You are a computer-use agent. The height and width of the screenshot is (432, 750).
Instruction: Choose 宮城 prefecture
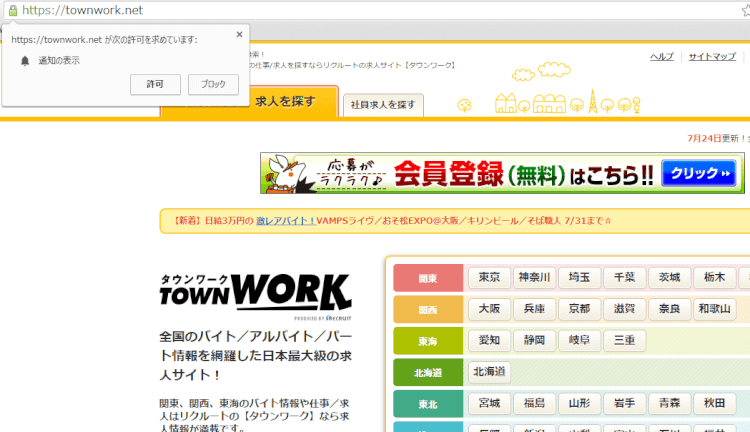tap(489, 403)
